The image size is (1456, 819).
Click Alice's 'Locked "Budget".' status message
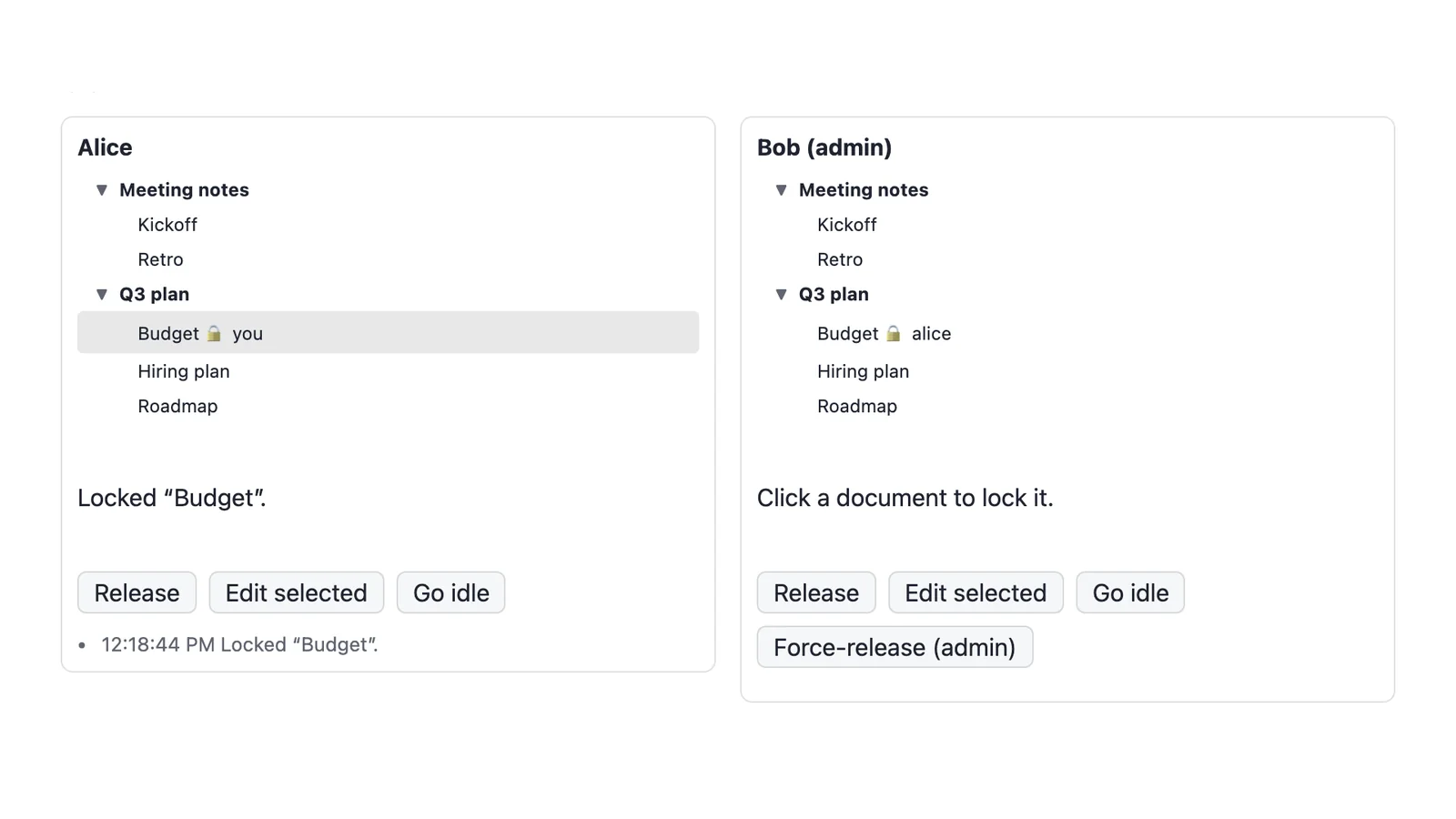[x=172, y=498]
